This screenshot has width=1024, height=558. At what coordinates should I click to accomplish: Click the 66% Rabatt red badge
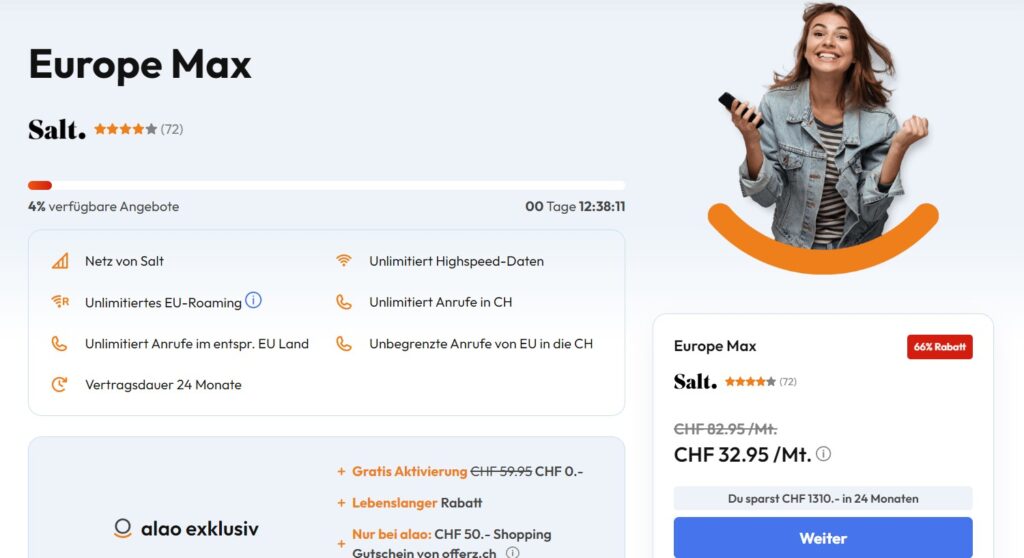tap(939, 347)
